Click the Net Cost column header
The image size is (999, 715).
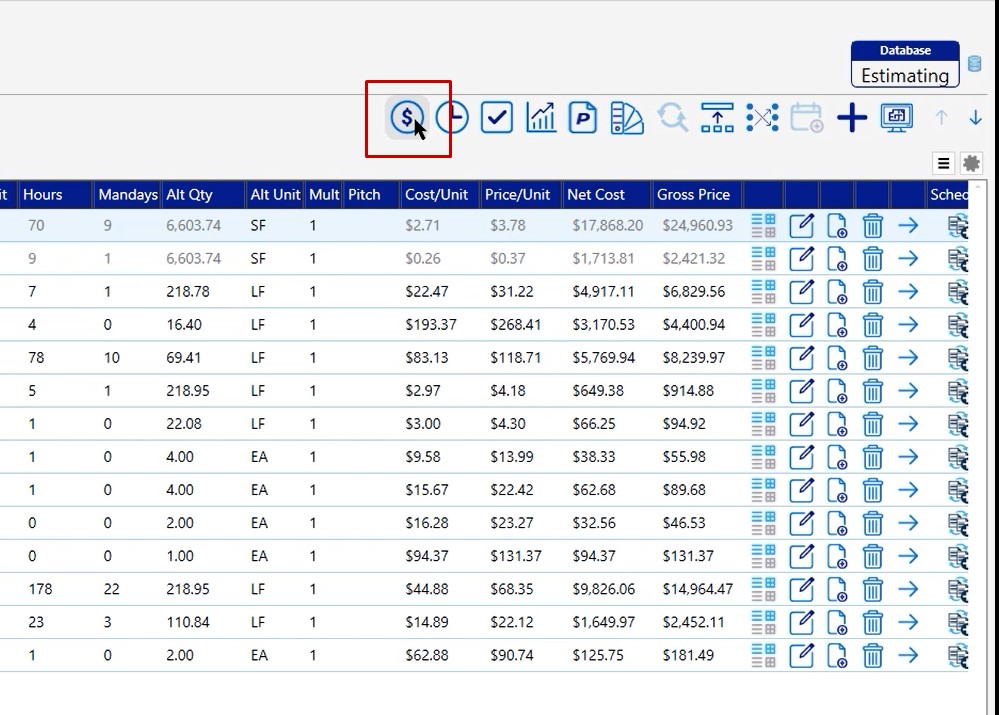pos(596,195)
